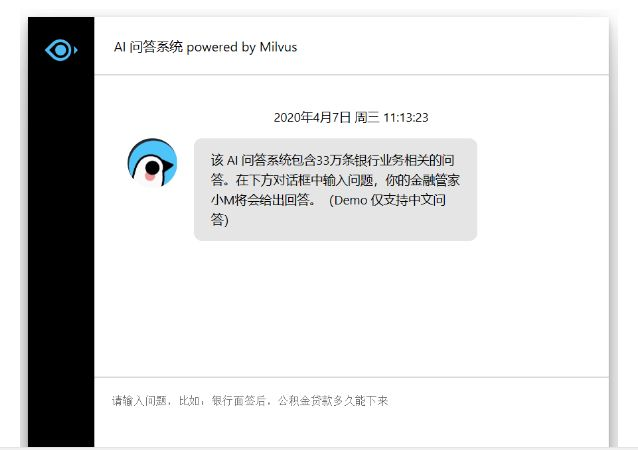Click the blue Milvus eye logo
Viewport: 638px width, 450px height.
[x=61, y=50]
